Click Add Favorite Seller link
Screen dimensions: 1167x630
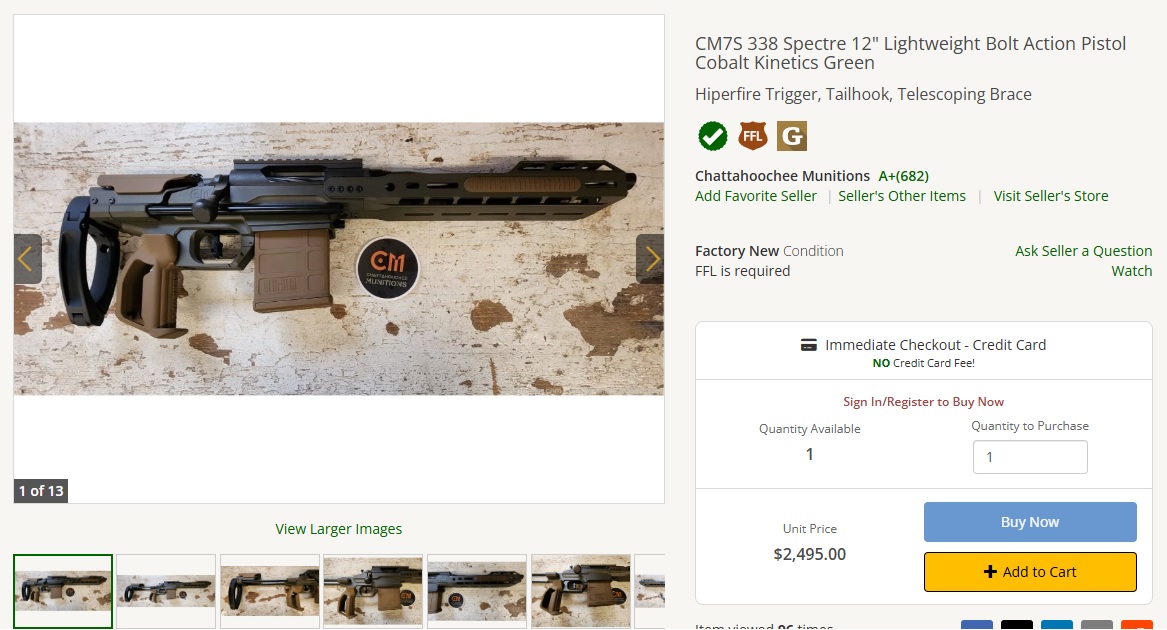[x=755, y=196]
